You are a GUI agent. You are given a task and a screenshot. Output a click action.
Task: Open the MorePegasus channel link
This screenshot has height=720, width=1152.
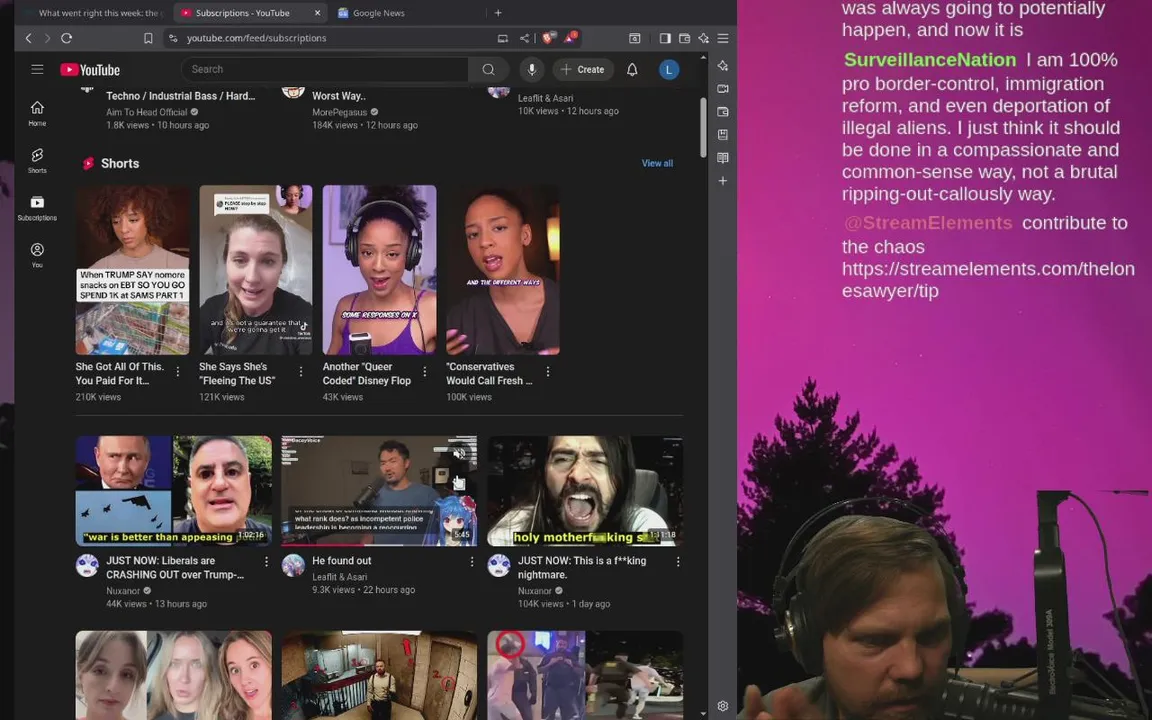(339, 112)
